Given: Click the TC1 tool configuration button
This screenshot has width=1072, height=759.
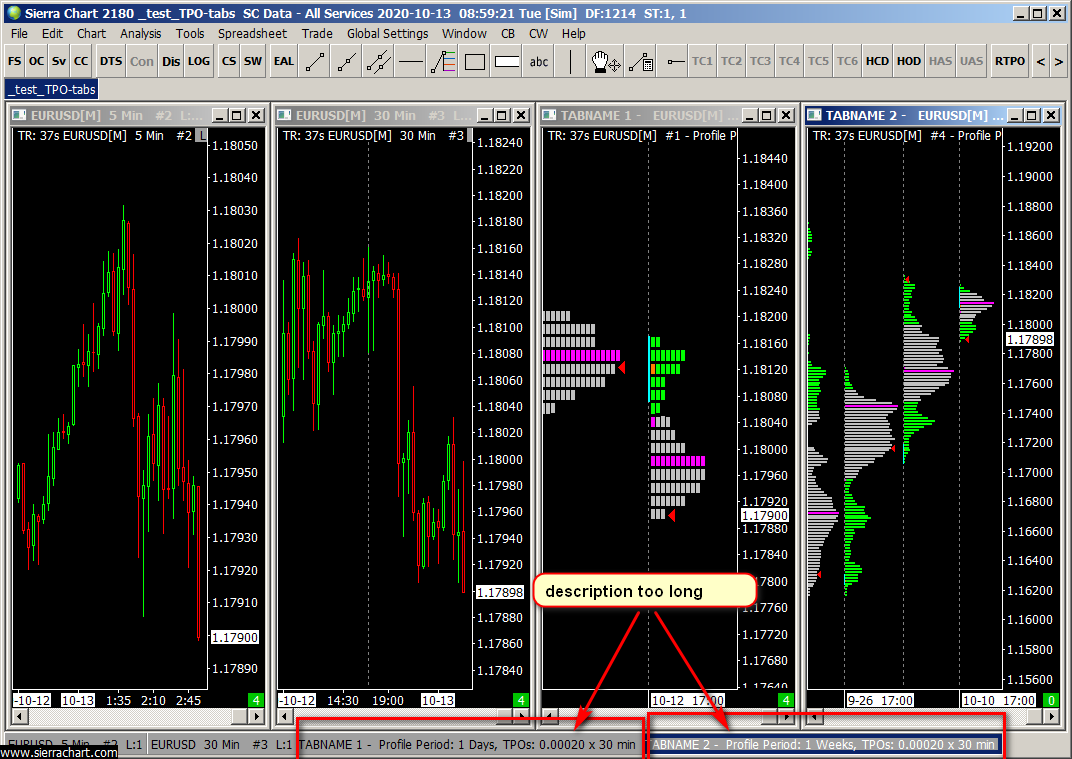Looking at the screenshot, I should point(702,61).
